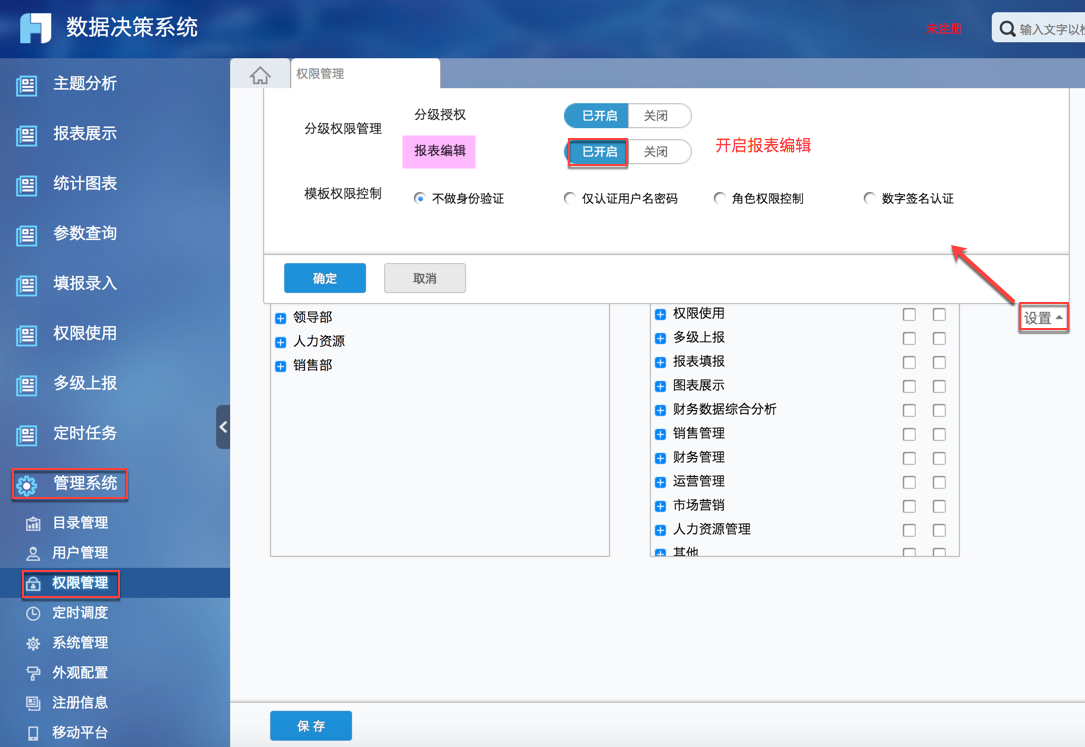The width and height of the screenshot is (1085, 747).
Task: Click the 目录管理 icon
Action: (33, 524)
